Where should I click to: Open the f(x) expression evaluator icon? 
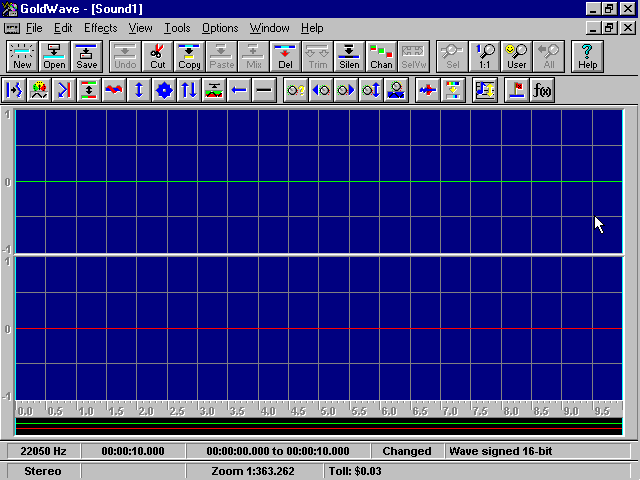click(x=543, y=90)
